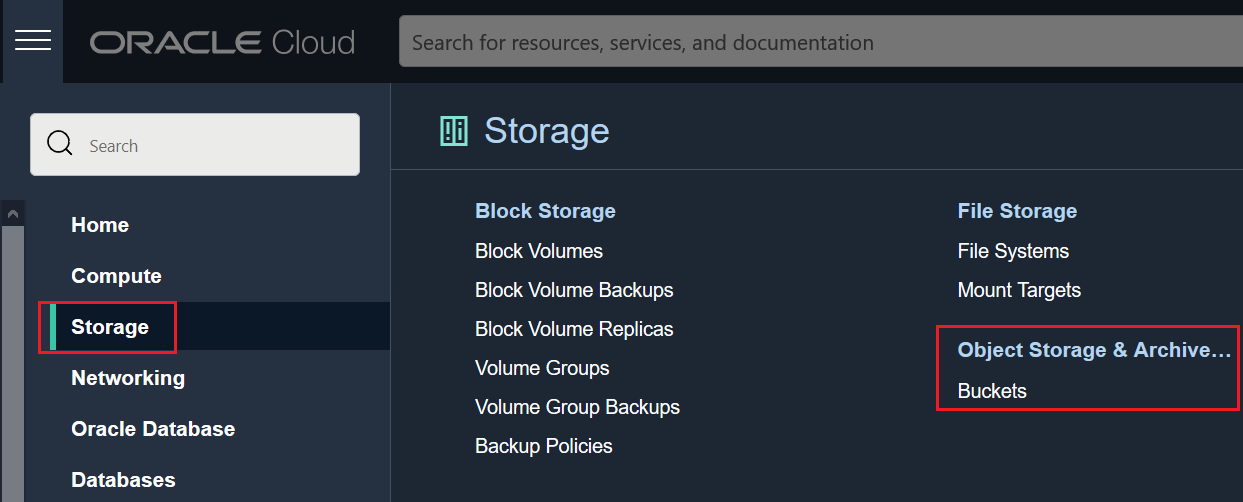This screenshot has height=502, width=1243.
Task: Select Compute in the navigation menu
Action: click(x=116, y=276)
